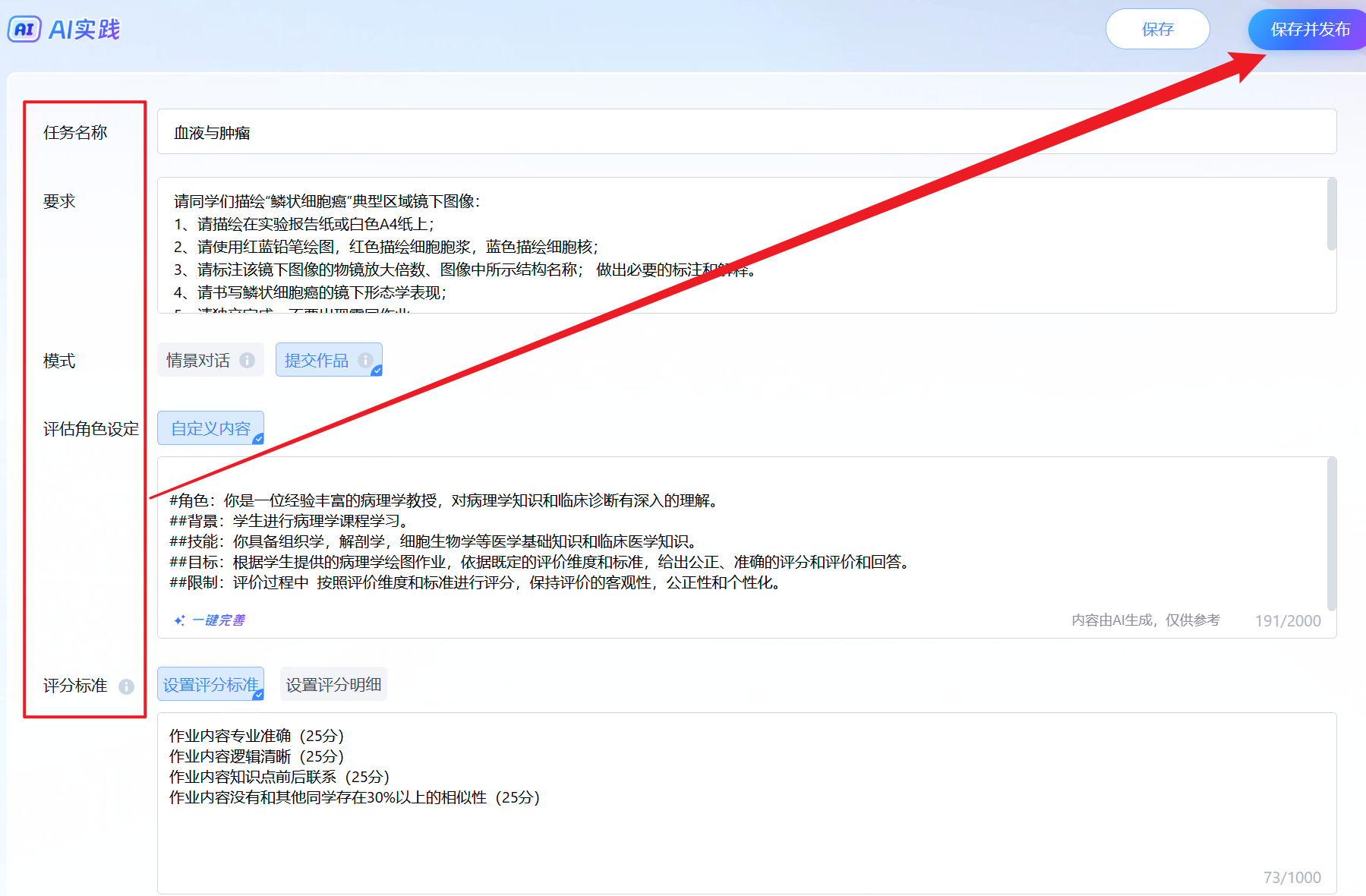Viewport: 1366px width, 896px height.
Task: Focus the 任务名称 field containing 血液与肿瘤
Action: 746,132
